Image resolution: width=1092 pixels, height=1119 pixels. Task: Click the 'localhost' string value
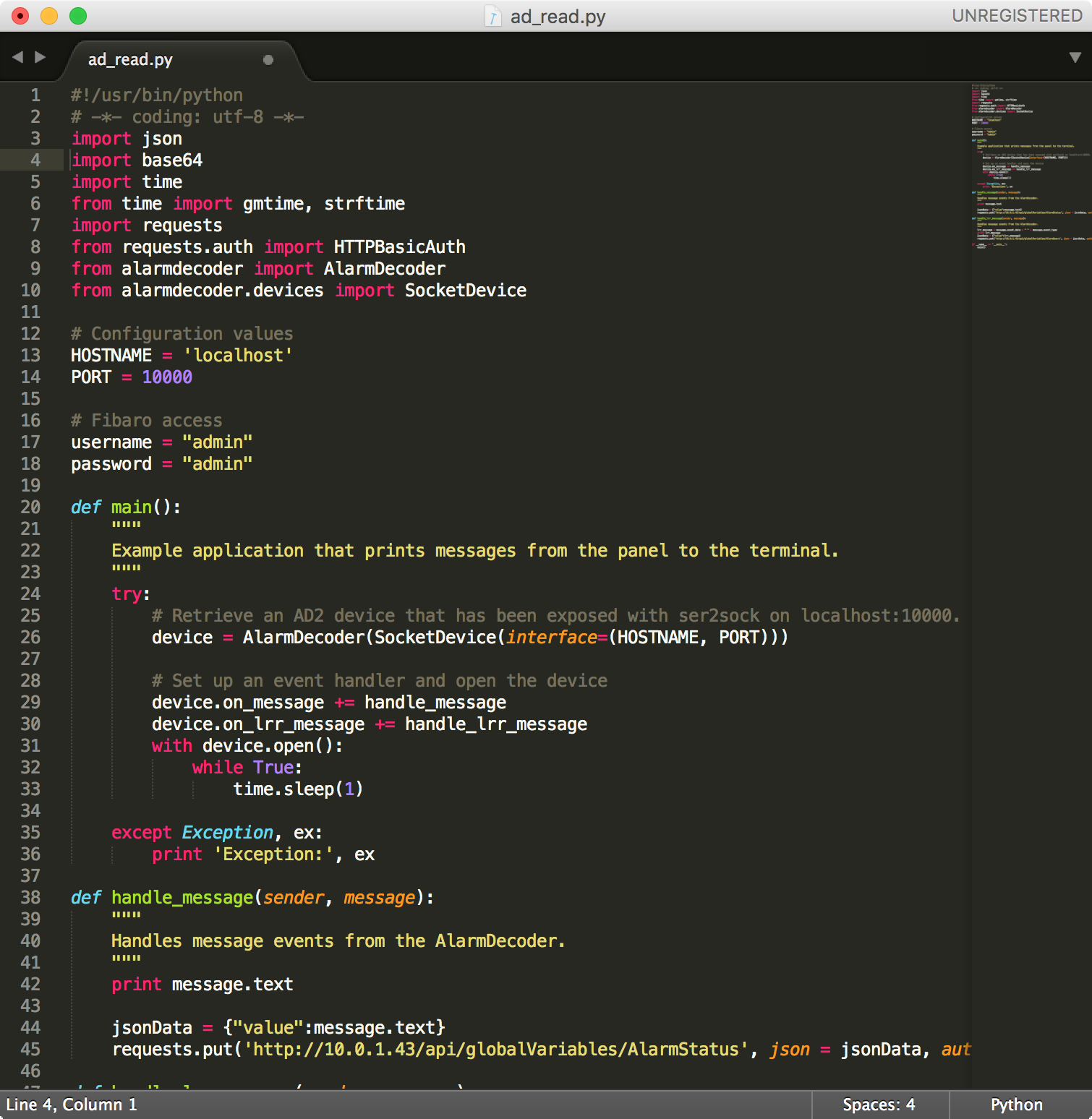pos(238,356)
